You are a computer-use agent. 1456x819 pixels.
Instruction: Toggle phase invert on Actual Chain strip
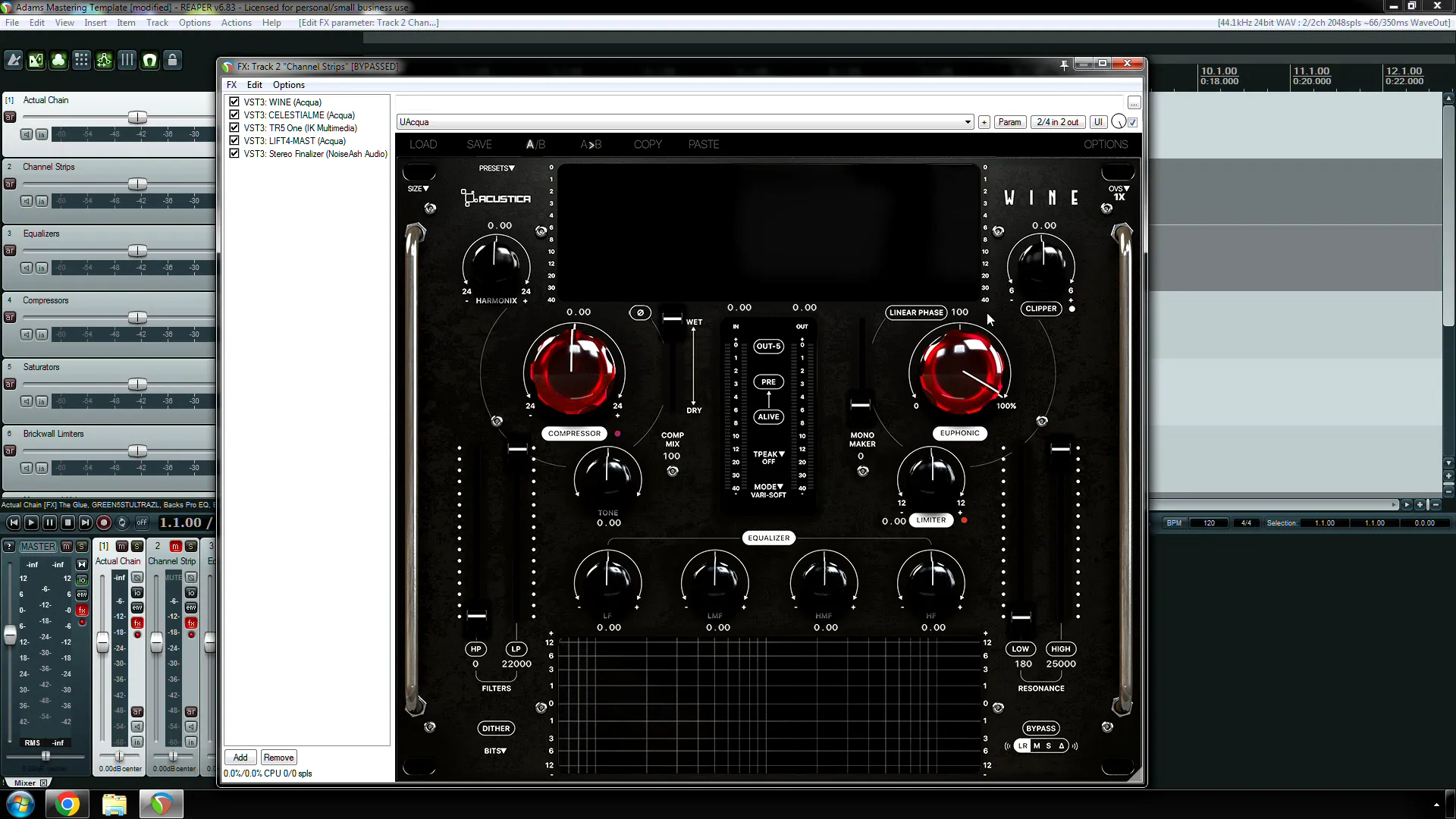(x=137, y=578)
